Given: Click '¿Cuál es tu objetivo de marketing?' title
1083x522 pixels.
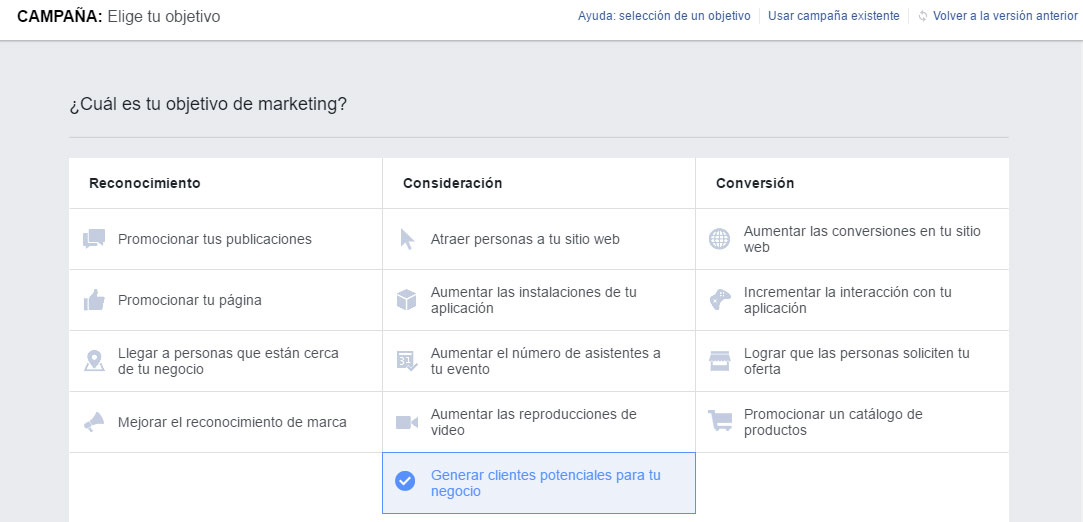Looking at the screenshot, I should tap(208, 105).
